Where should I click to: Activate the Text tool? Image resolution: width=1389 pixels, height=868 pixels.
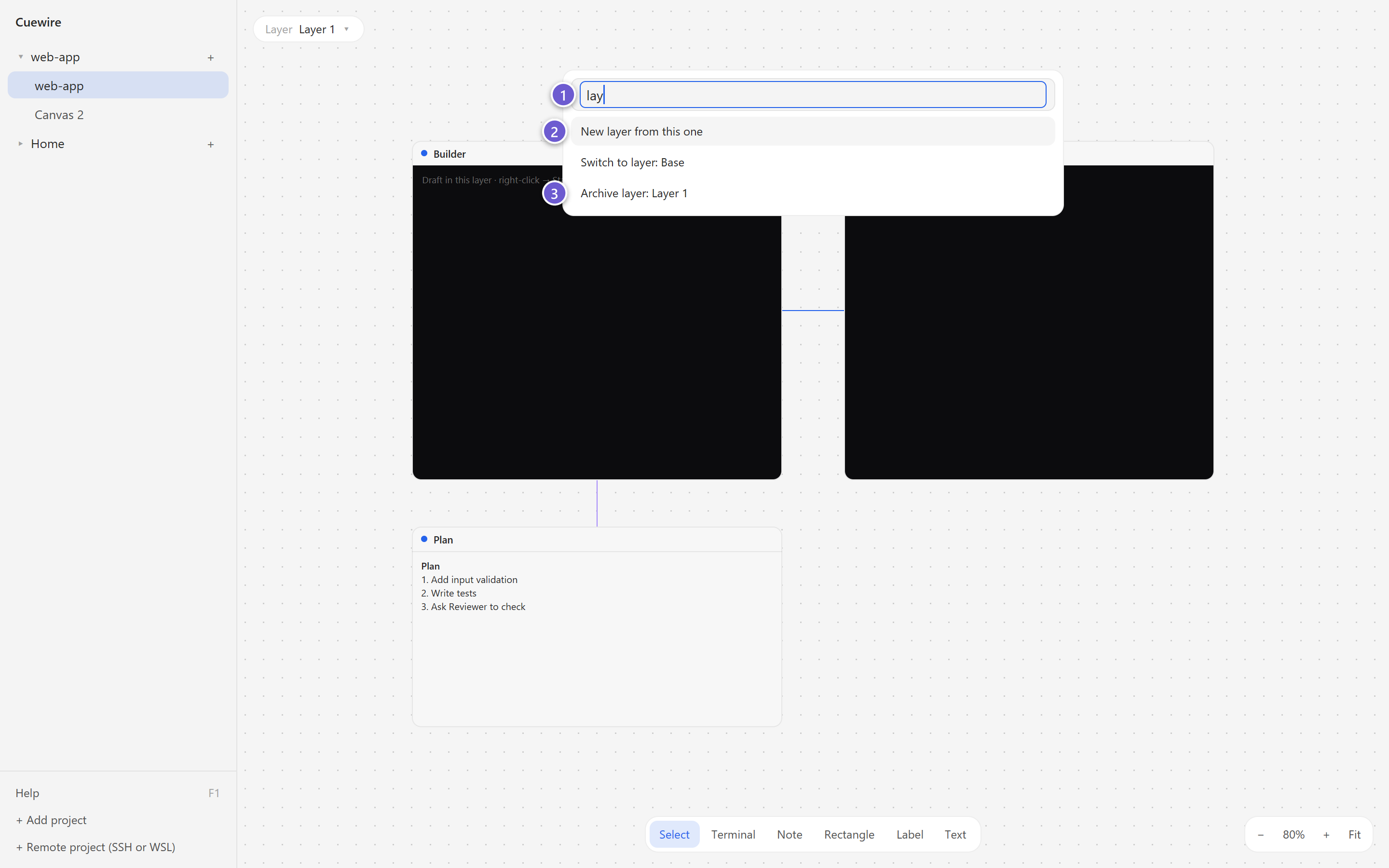(955, 834)
